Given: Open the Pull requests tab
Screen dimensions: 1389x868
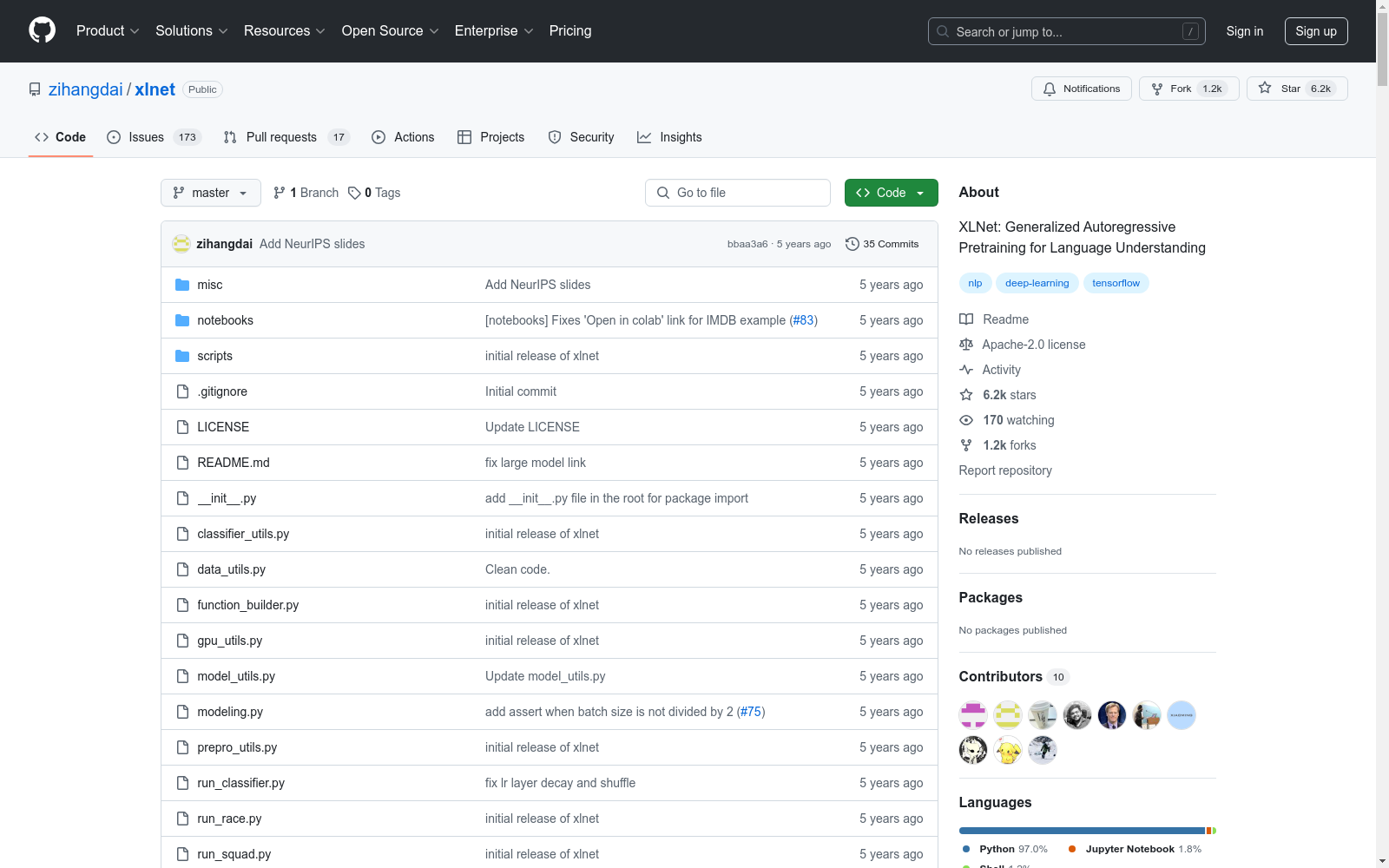Looking at the screenshot, I should 286,137.
